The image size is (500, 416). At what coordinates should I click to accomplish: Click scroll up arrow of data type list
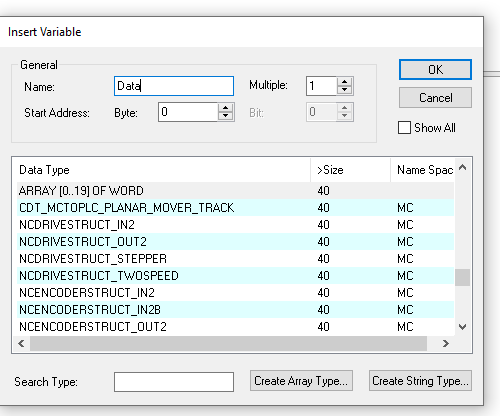pyautogui.click(x=463, y=167)
